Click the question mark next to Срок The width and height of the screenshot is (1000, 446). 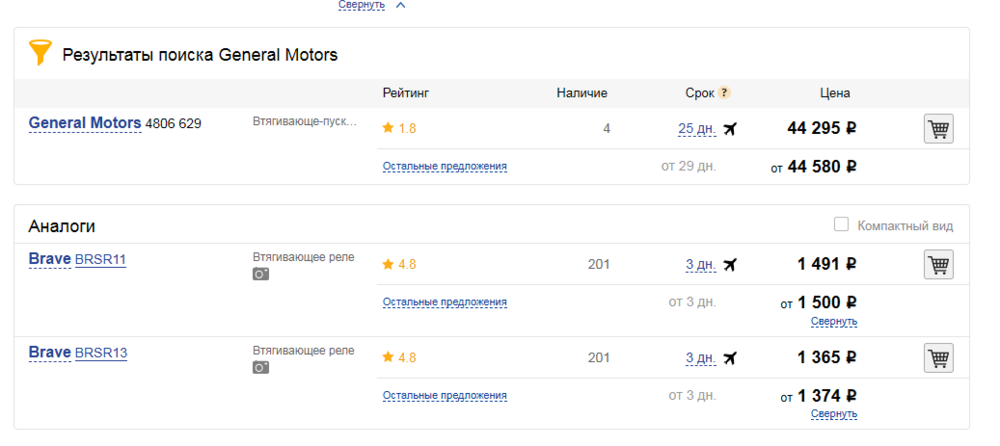(724, 93)
